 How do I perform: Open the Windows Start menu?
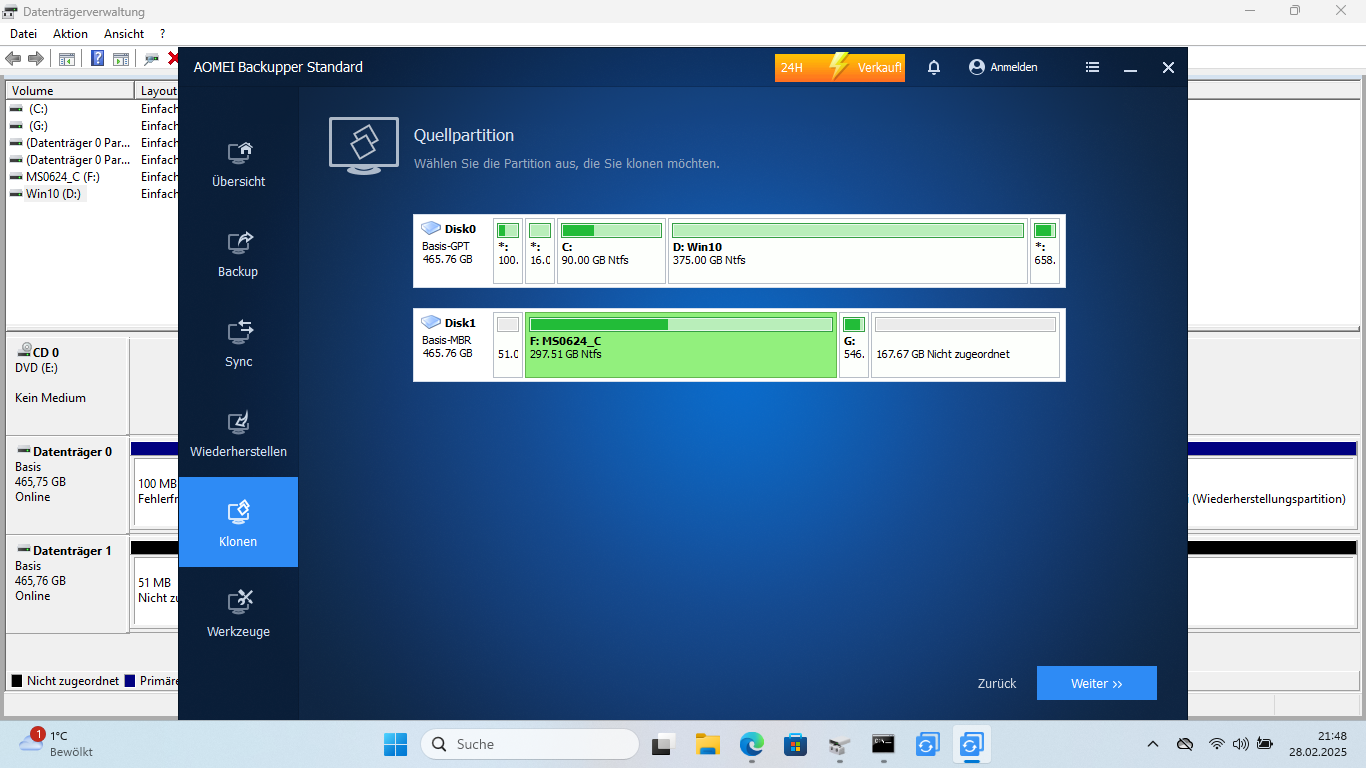tap(396, 744)
